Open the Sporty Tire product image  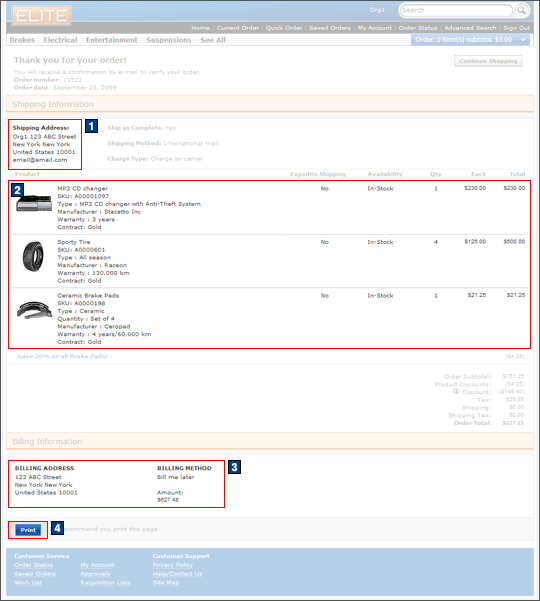(x=33, y=256)
